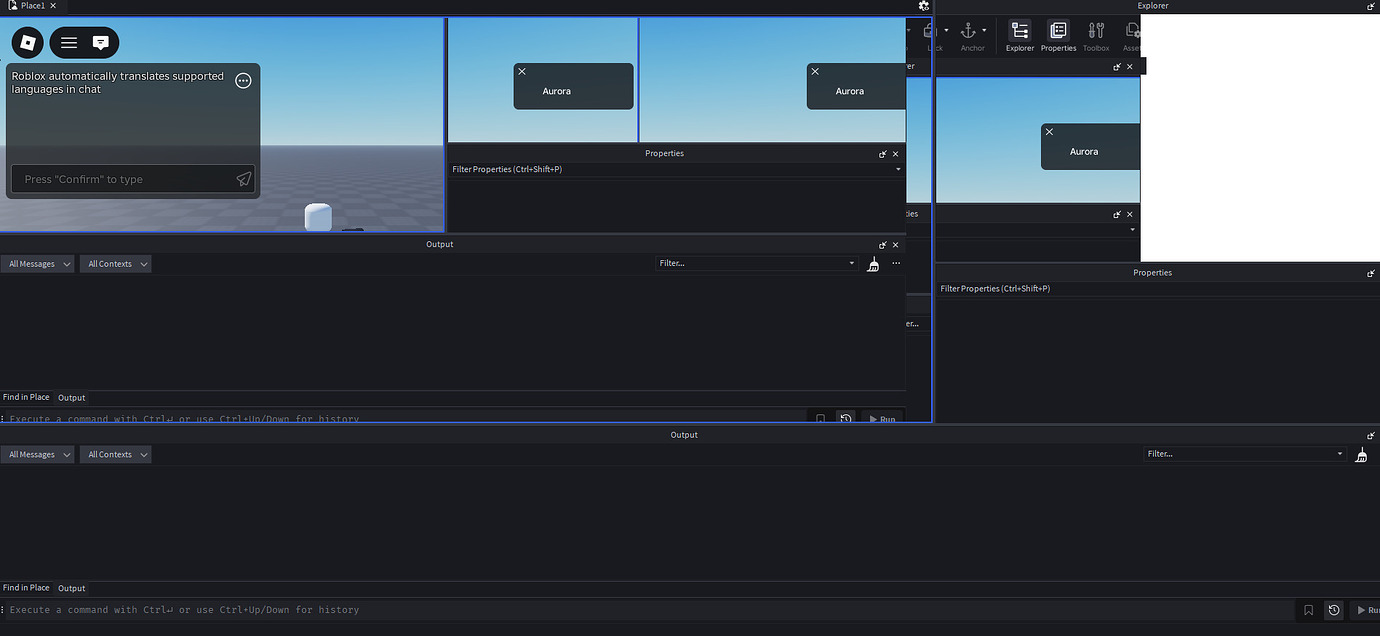This screenshot has width=1380, height=636.
Task: Undock the blue-bordered nested Output panel
Action: (883, 245)
